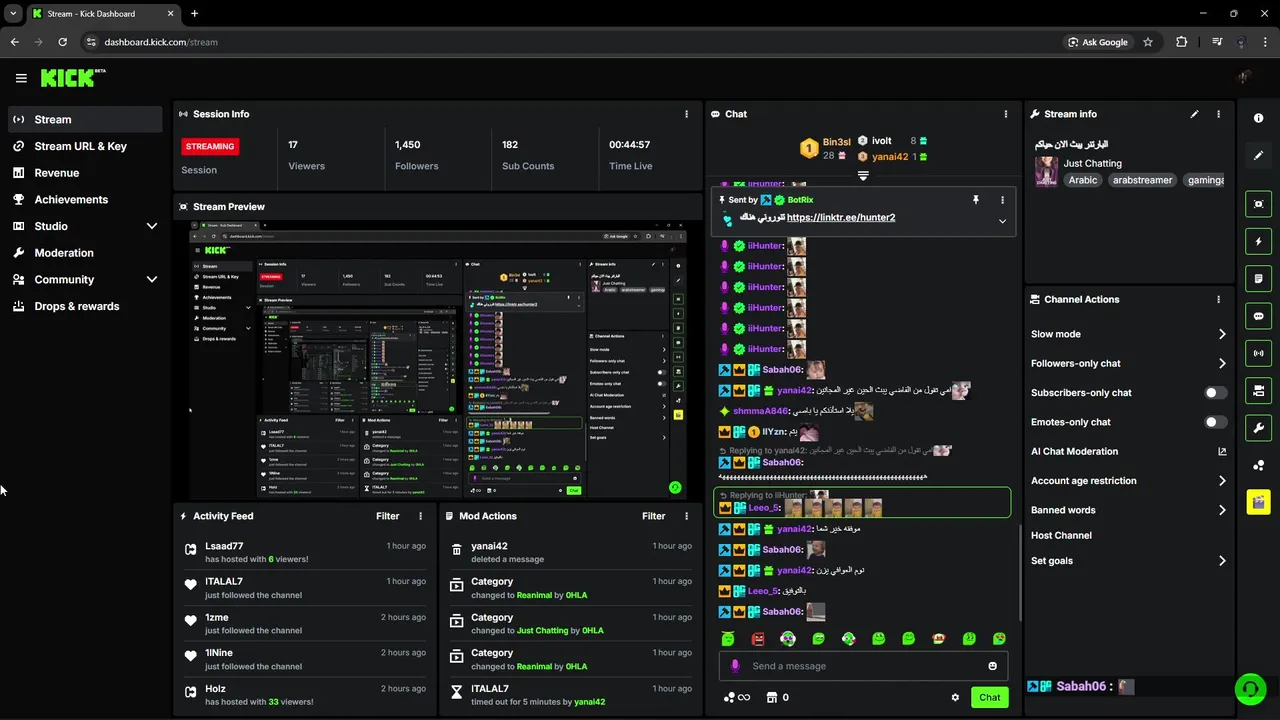Toggle Emotes-only chat switch
Image resolution: width=1280 pixels, height=720 pixels.
[1215, 422]
